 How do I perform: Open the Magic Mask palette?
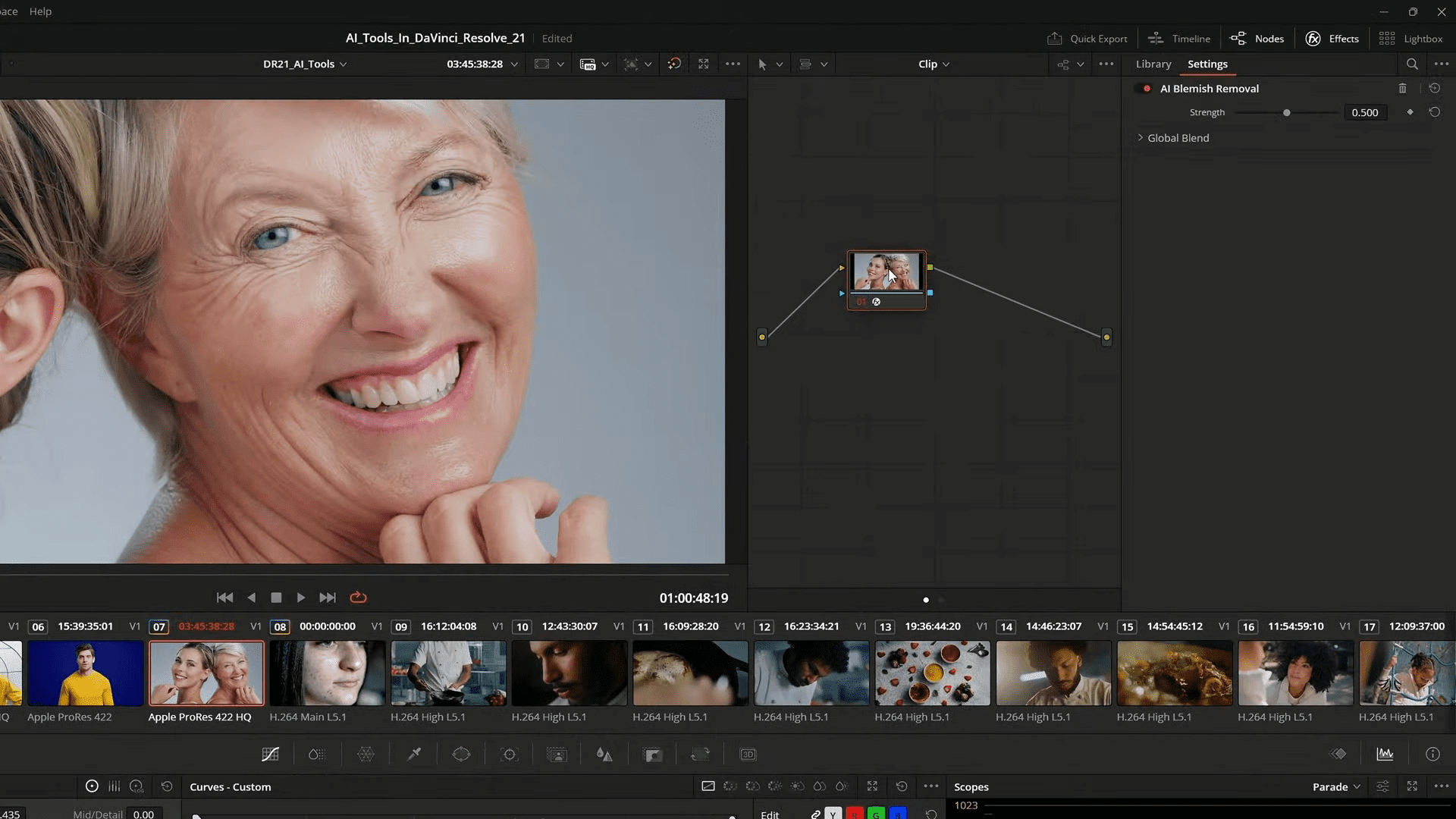(x=557, y=754)
